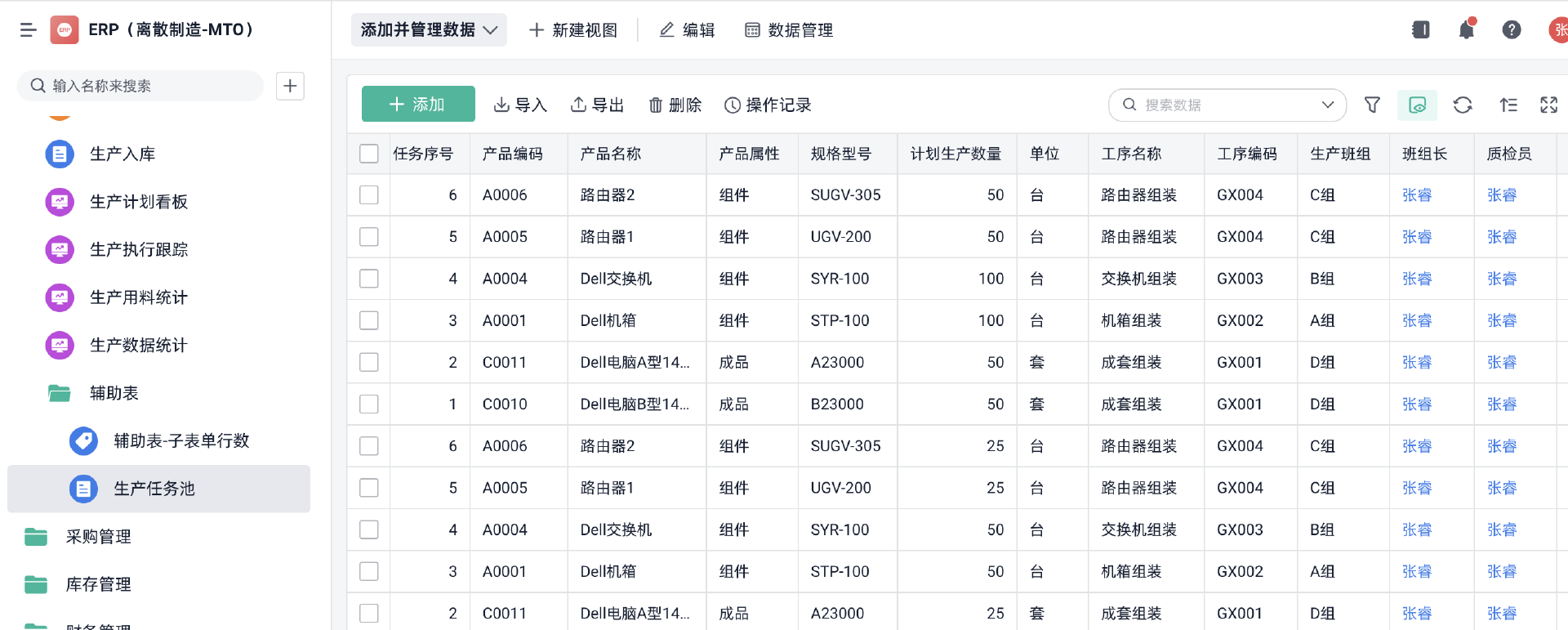The width and height of the screenshot is (1568, 630).
Task: Click the 采购管理 folder icon
Action: [x=36, y=537]
